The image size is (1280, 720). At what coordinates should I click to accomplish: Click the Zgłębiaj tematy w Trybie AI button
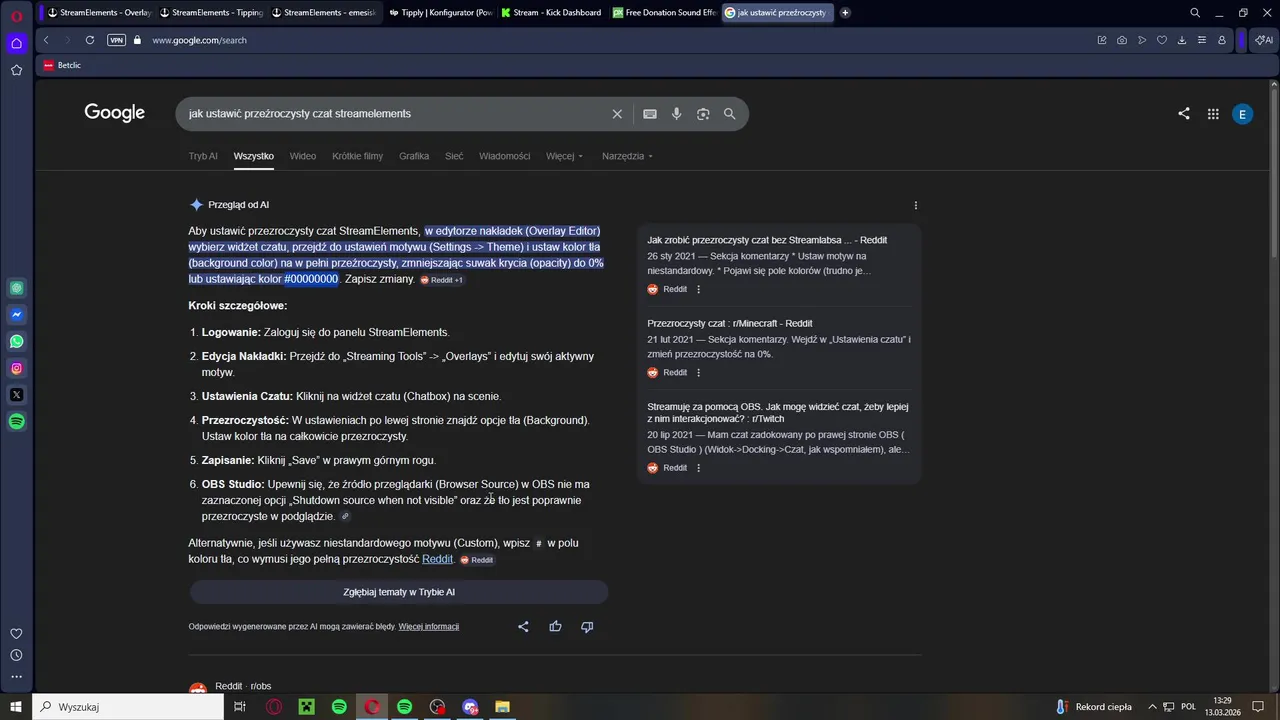coord(399,592)
